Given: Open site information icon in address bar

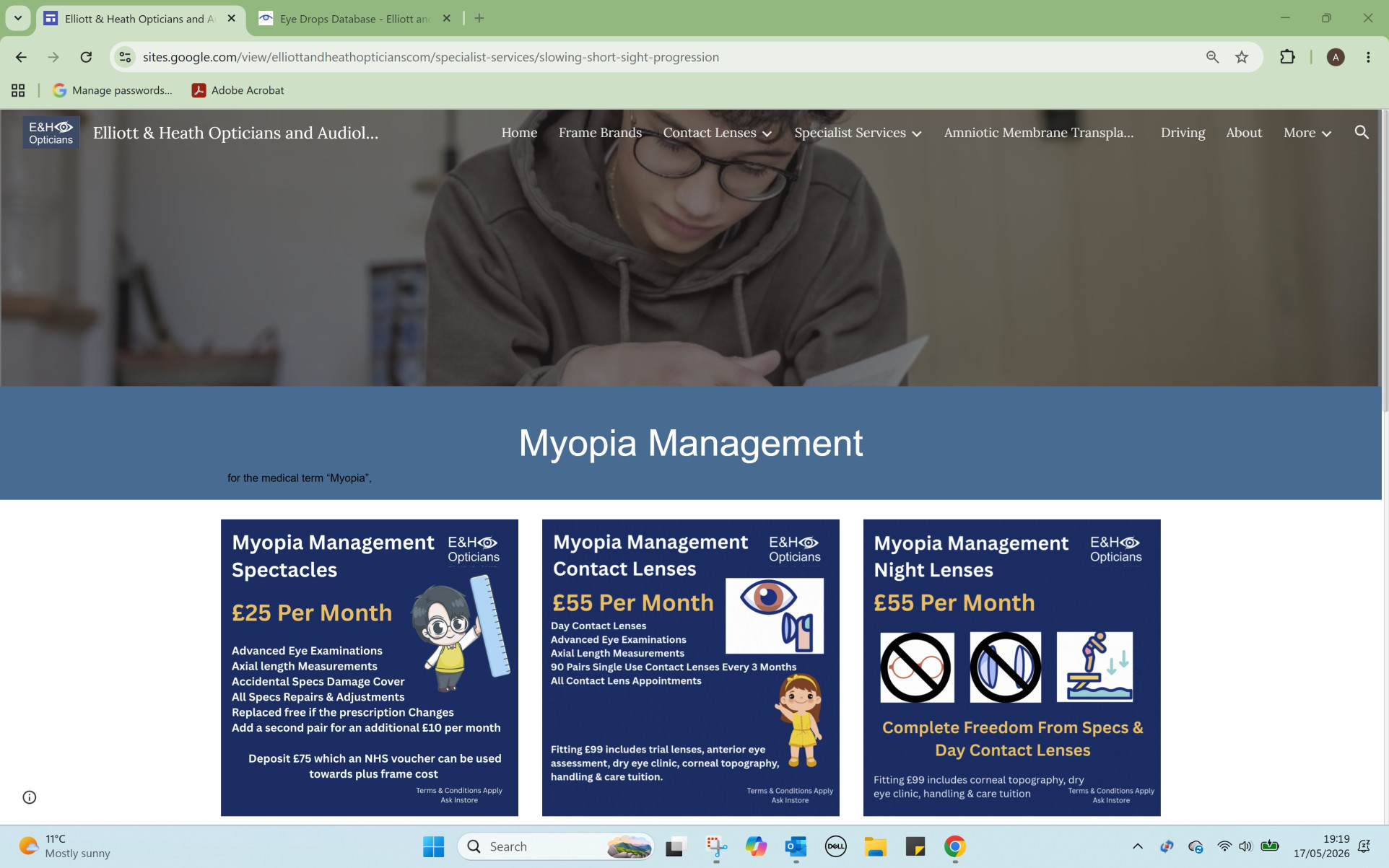Looking at the screenshot, I should tap(125, 57).
